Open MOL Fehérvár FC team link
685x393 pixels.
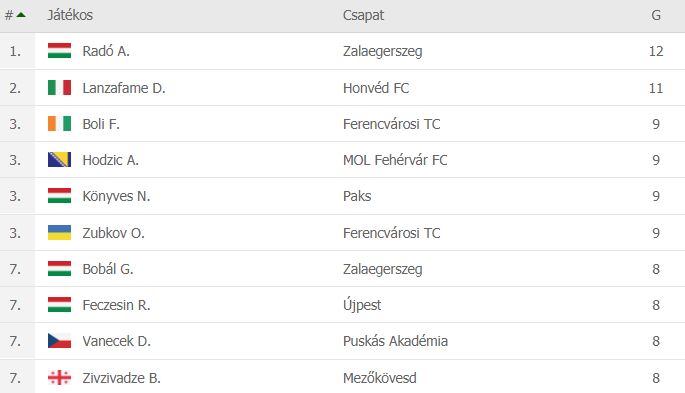(x=395, y=160)
